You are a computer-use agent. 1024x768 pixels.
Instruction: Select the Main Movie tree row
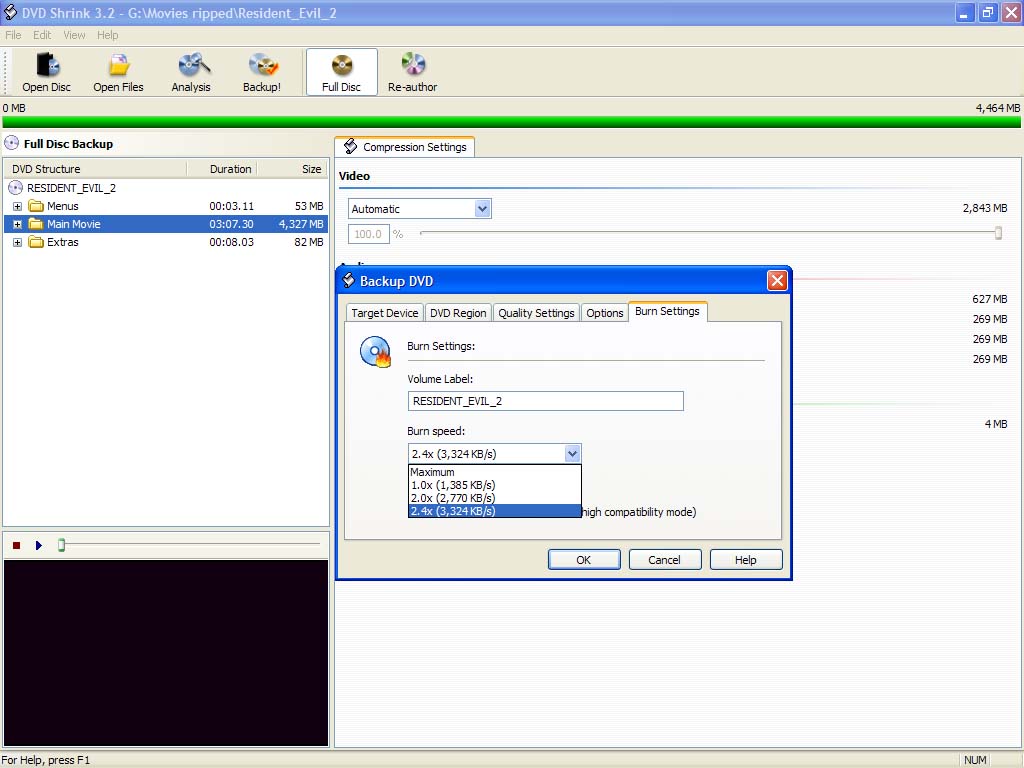166,224
